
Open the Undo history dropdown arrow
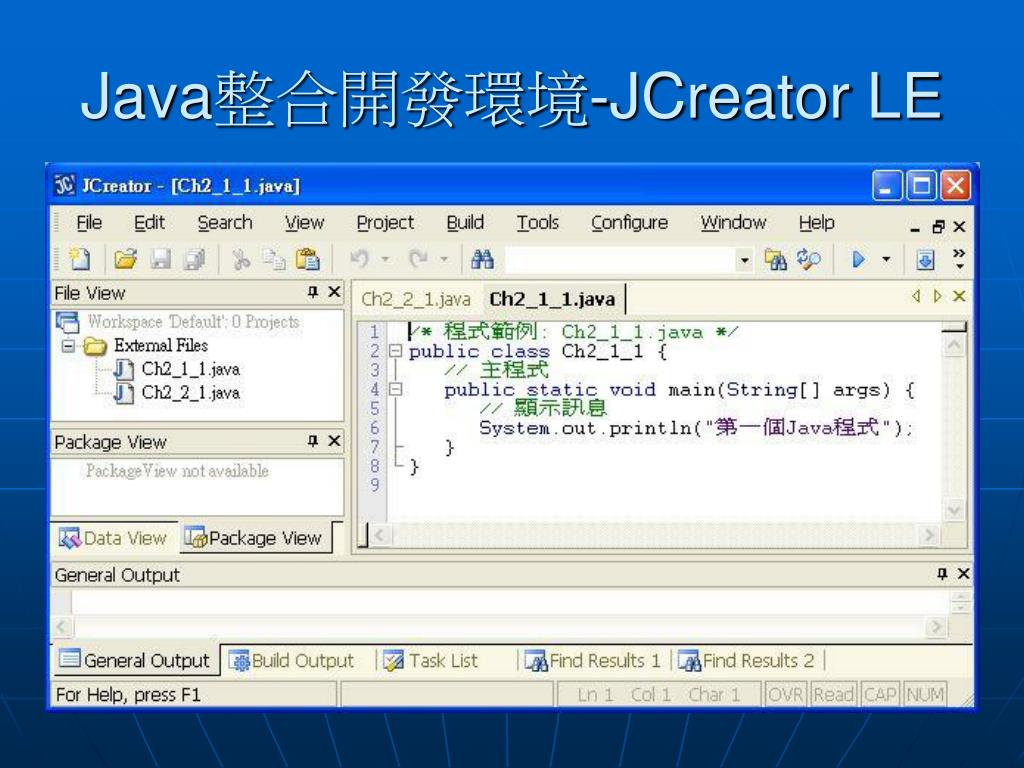pyautogui.click(x=385, y=259)
